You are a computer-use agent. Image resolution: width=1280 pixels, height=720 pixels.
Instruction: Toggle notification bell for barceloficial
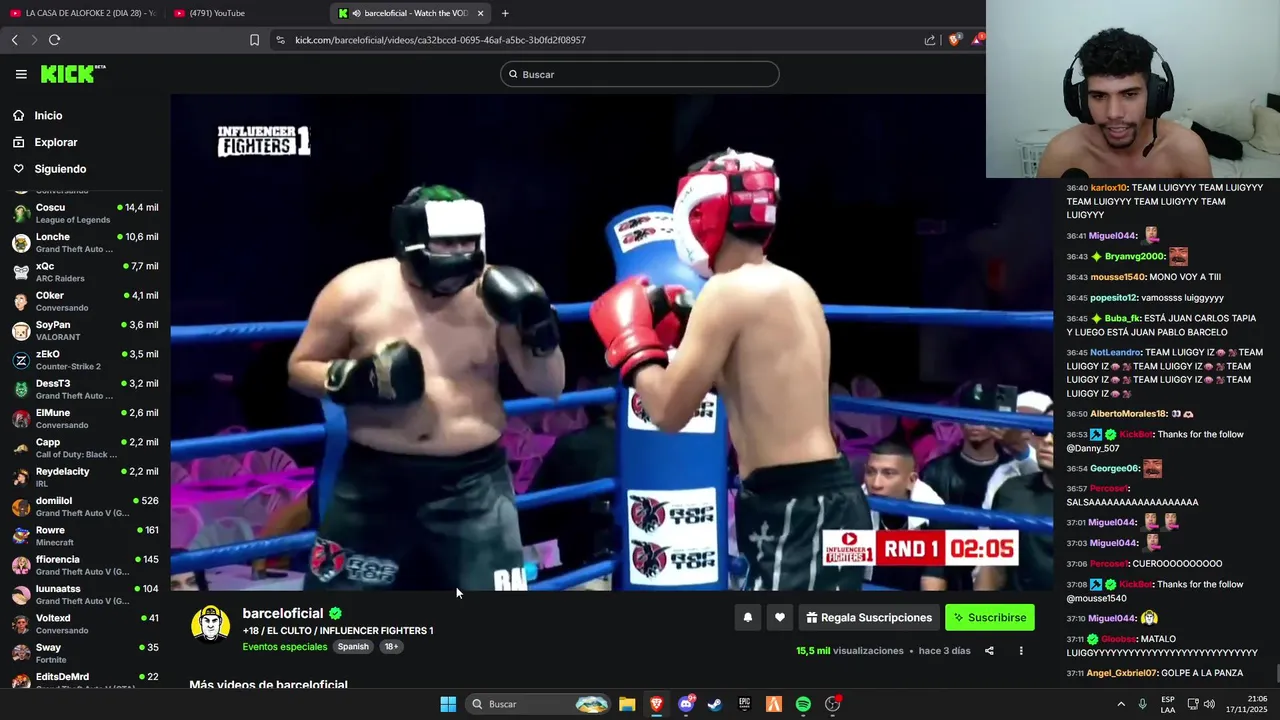click(747, 618)
